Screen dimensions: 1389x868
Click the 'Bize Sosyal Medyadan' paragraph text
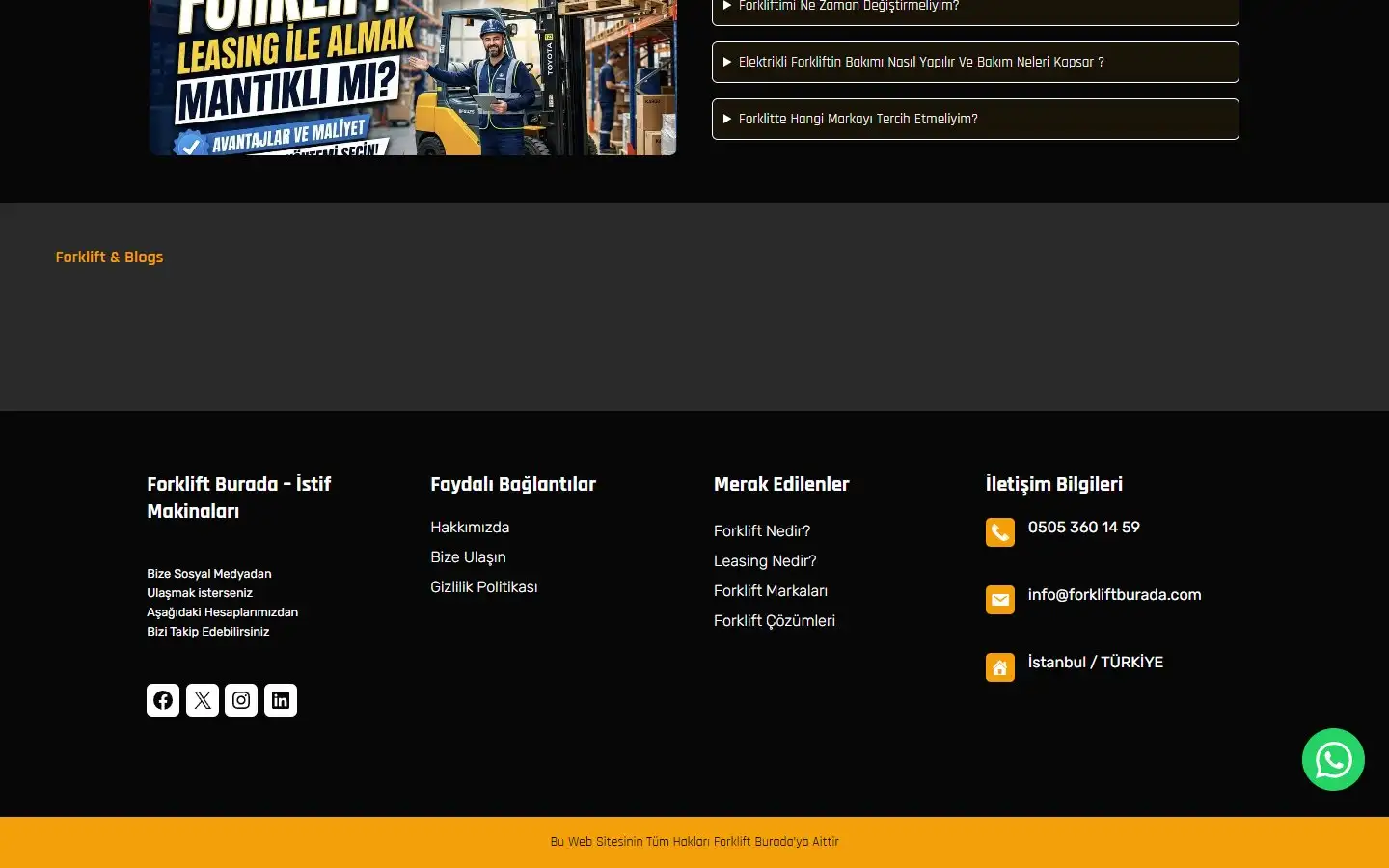coord(223,603)
